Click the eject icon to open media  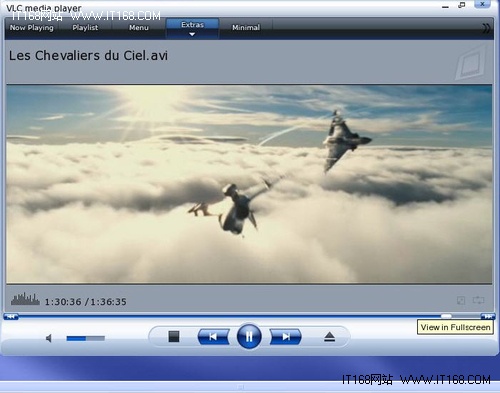[329, 337]
